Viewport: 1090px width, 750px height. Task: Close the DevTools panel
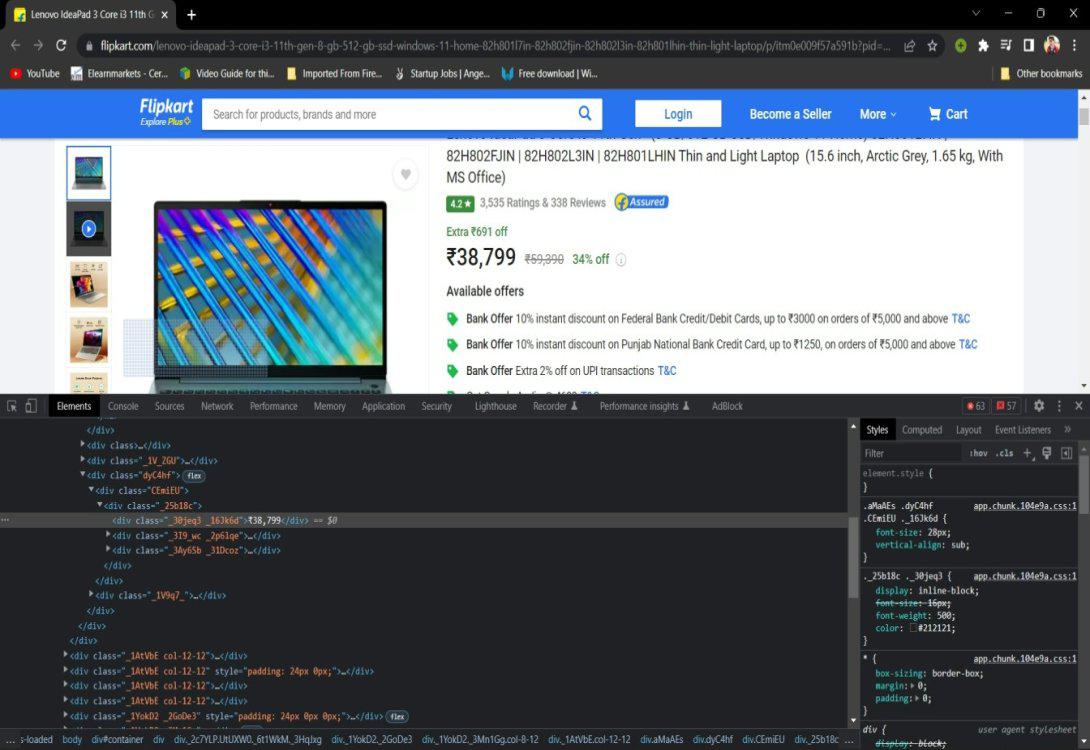click(x=1079, y=406)
